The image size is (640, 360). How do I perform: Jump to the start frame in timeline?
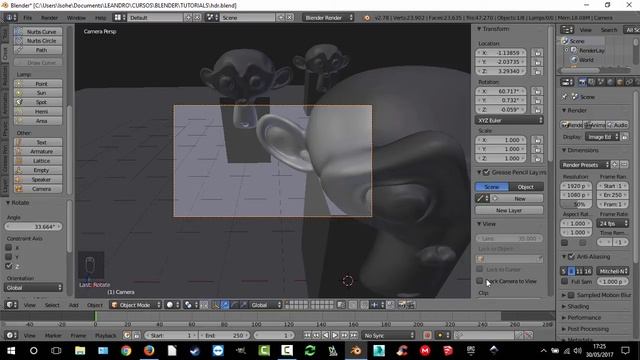[307, 335]
